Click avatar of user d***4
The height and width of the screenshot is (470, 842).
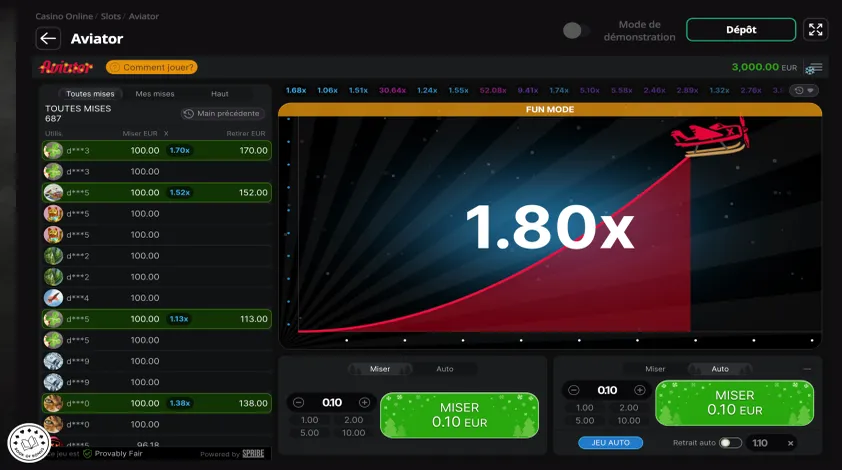pyautogui.click(x=53, y=298)
